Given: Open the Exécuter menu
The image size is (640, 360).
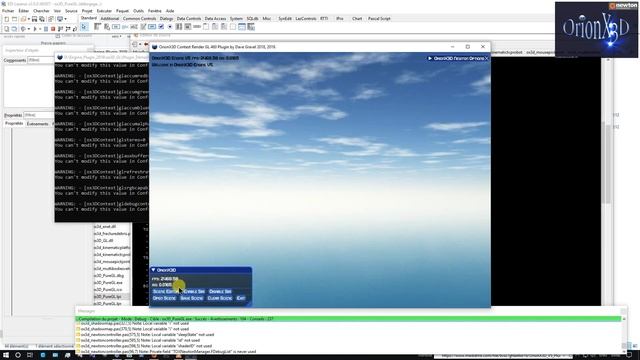Looking at the screenshot, I should (x=104, y=11).
